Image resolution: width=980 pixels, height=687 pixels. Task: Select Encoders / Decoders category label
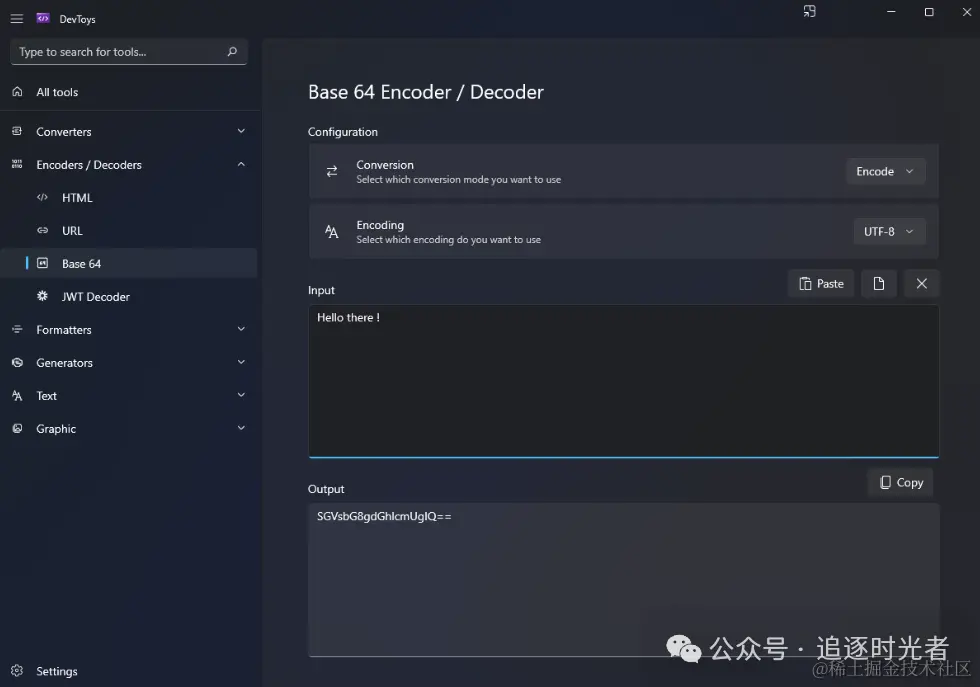coord(89,165)
